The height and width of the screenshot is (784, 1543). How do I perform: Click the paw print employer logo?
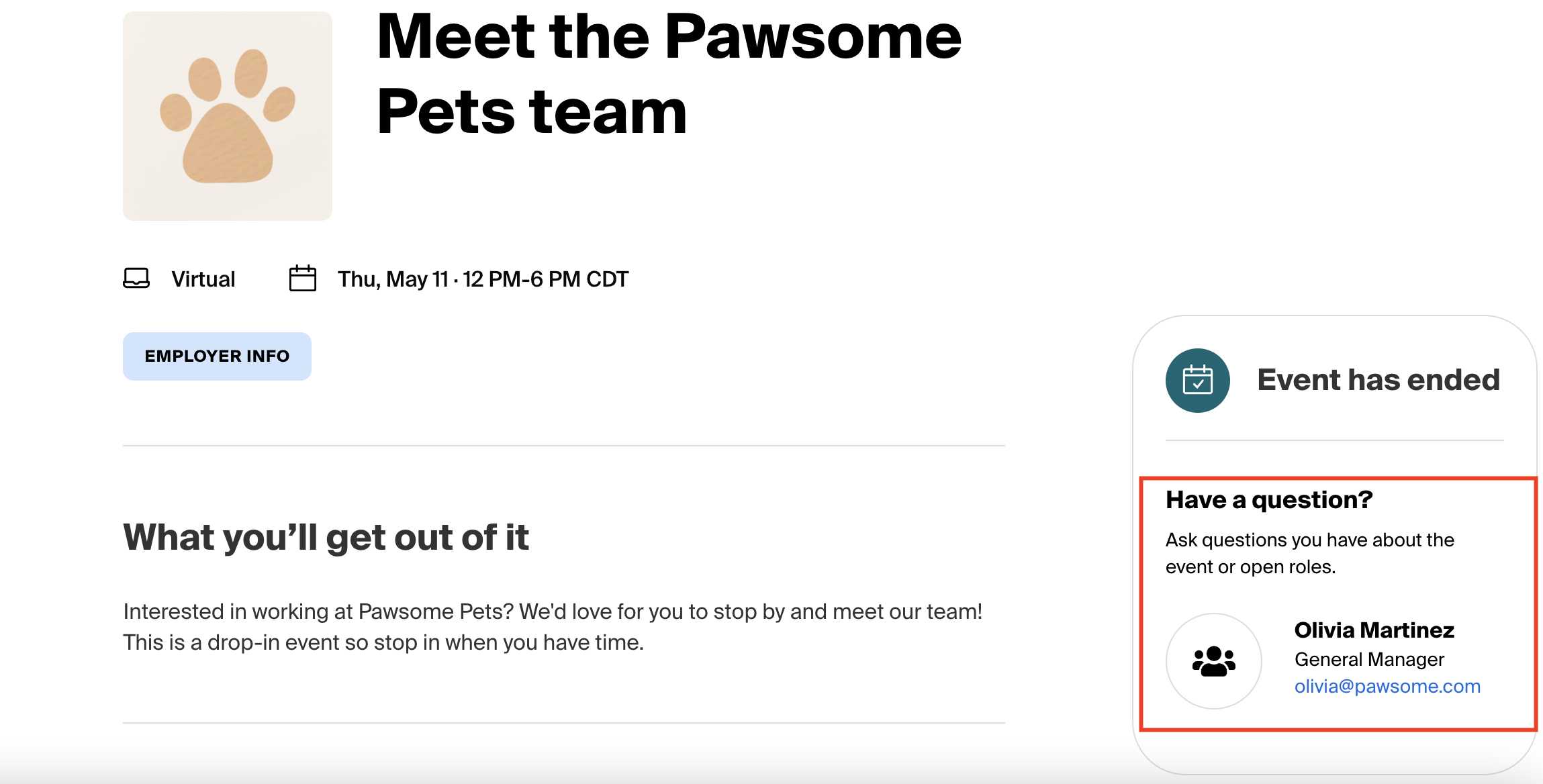pyautogui.click(x=228, y=116)
